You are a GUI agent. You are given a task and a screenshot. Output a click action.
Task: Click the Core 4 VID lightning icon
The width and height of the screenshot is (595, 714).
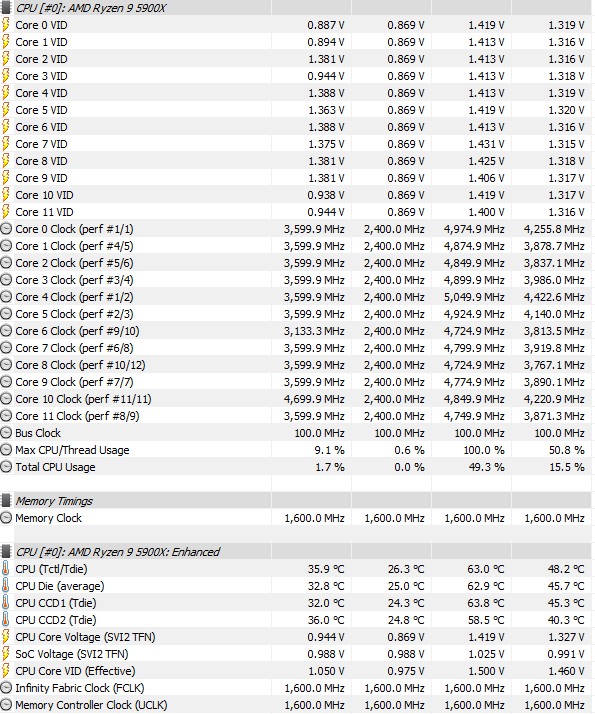[5, 93]
